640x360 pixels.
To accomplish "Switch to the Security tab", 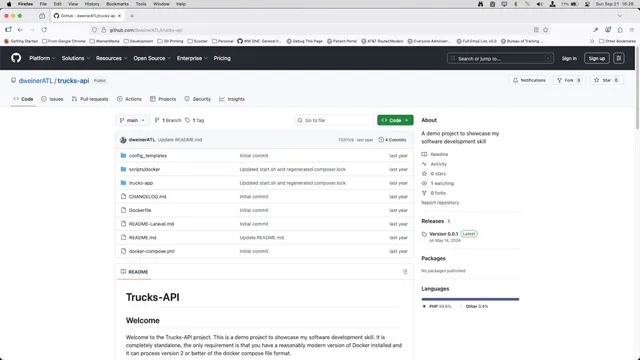I will [x=198, y=99].
